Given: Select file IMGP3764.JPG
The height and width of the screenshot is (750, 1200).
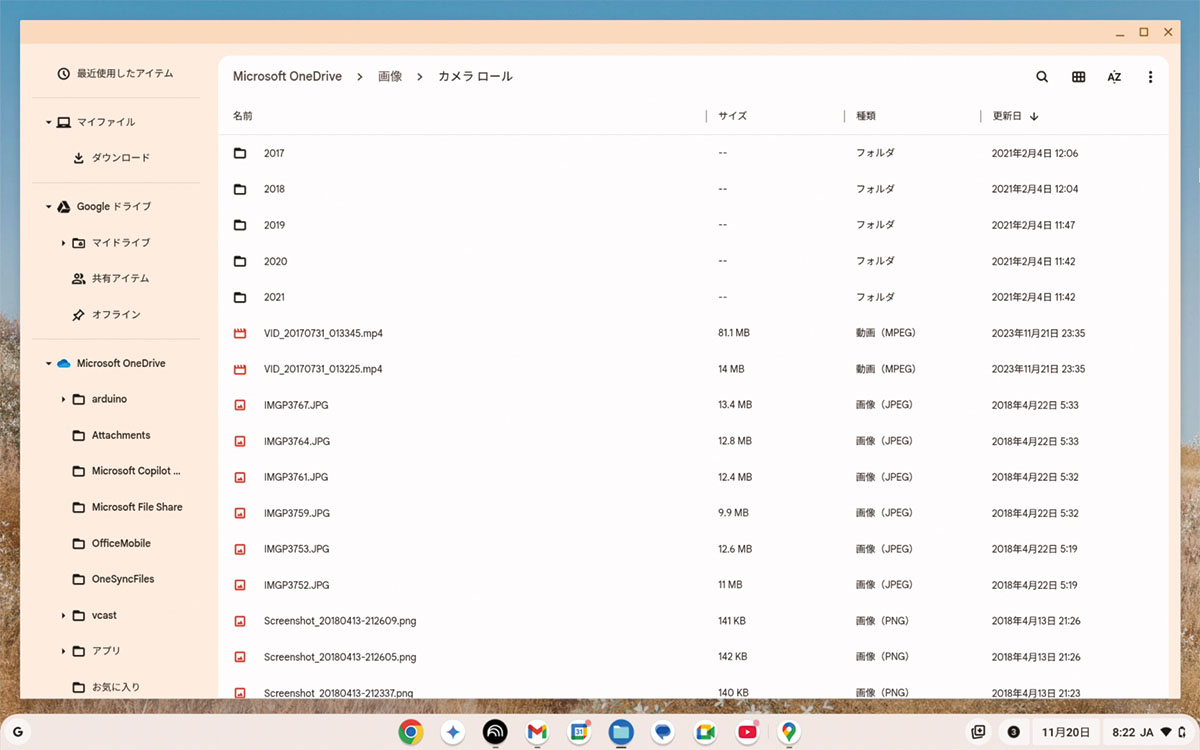Looking at the screenshot, I should 693,441.
